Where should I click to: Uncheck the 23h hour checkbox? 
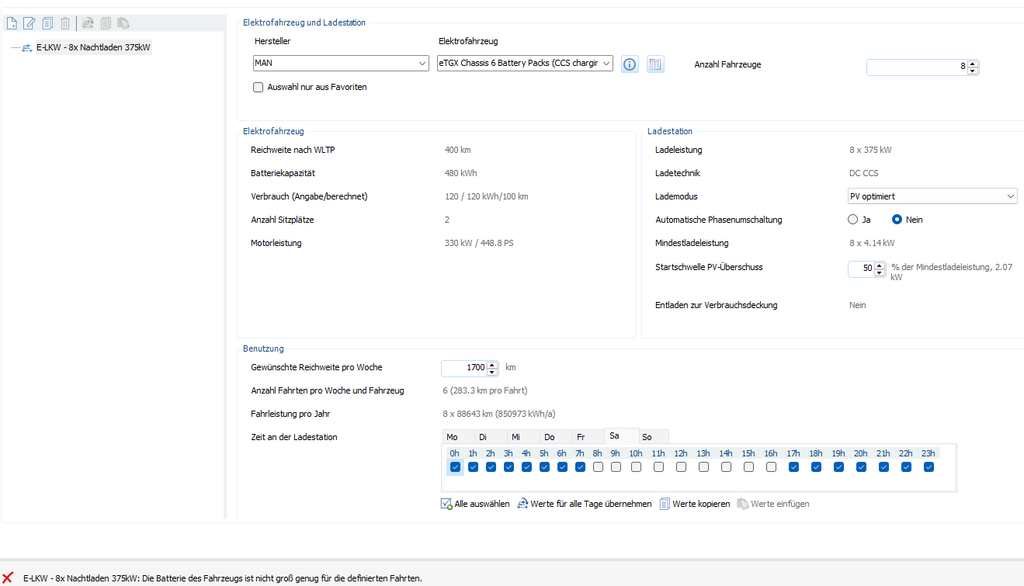(x=929, y=467)
